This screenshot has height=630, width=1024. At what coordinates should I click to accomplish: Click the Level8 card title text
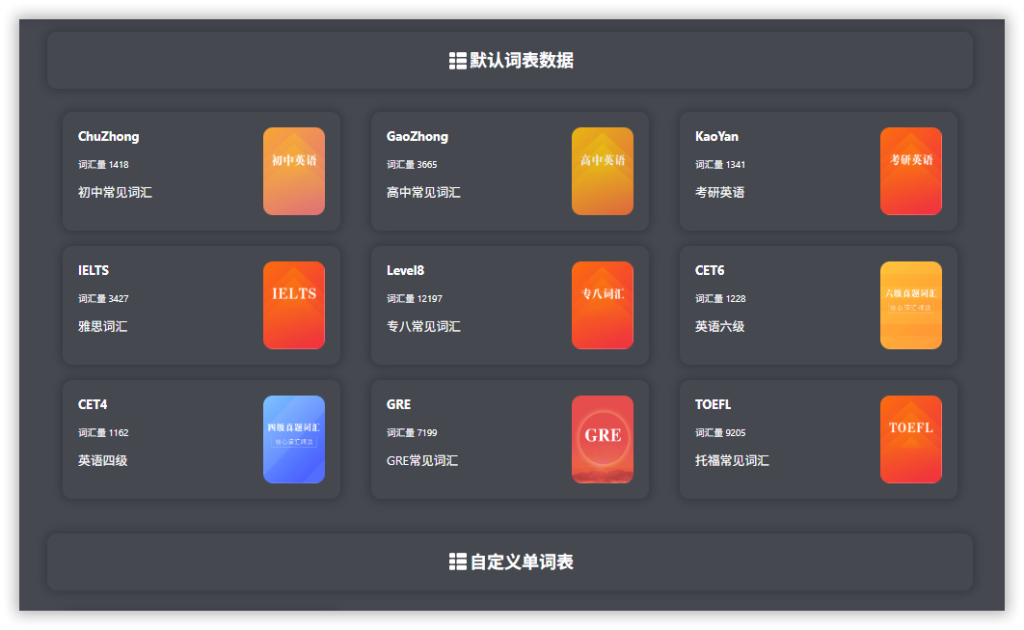(x=405, y=271)
